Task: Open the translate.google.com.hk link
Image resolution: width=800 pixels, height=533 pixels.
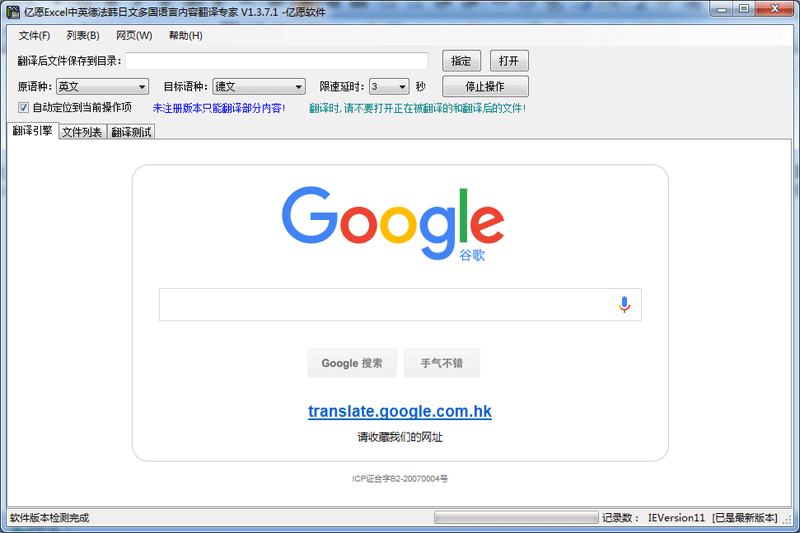Action: pos(399,411)
